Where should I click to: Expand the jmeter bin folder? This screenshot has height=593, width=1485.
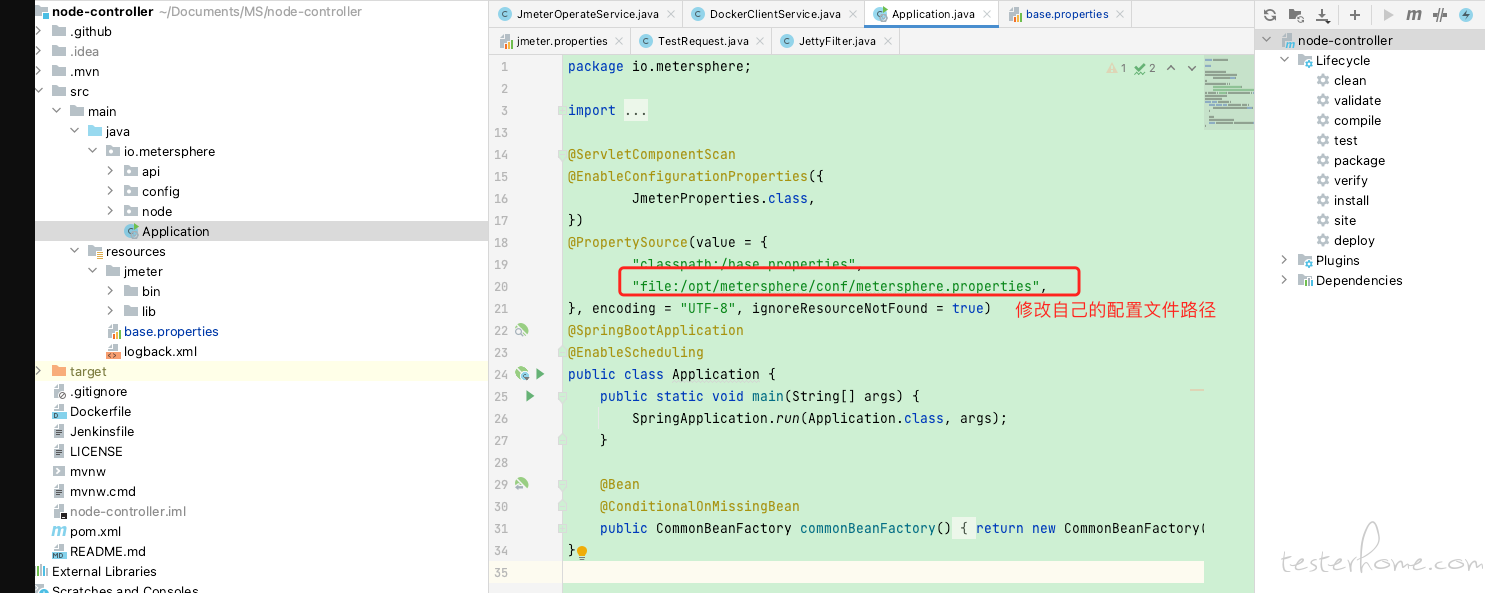pos(111,291)
